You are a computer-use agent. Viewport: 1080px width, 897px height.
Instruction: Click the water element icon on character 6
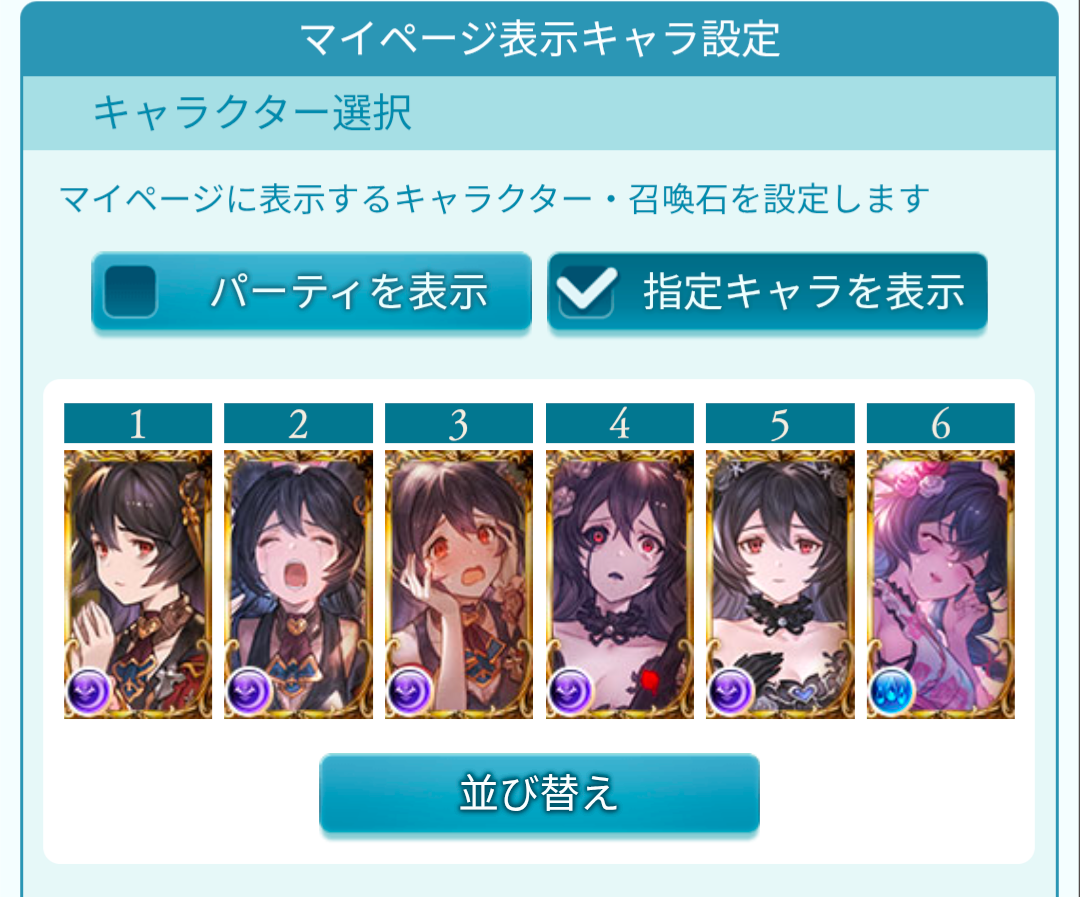tap(891, 690)
